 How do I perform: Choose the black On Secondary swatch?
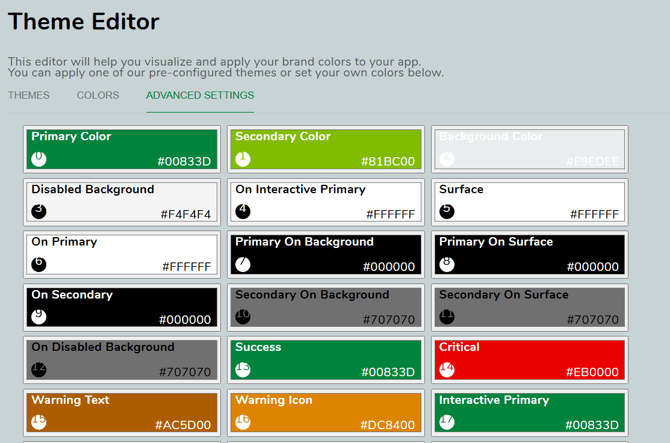click(121, 306)
